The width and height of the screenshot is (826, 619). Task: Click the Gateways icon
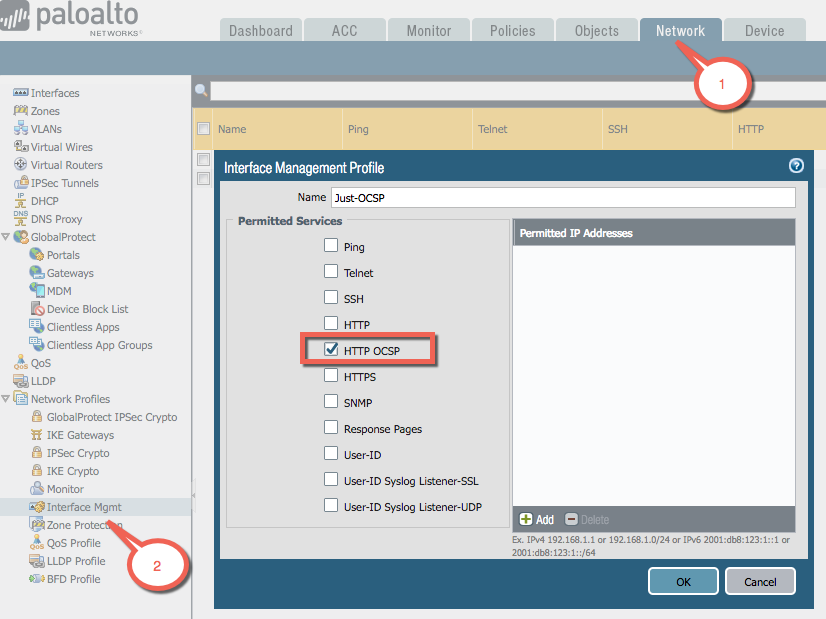tap(37, 273)
